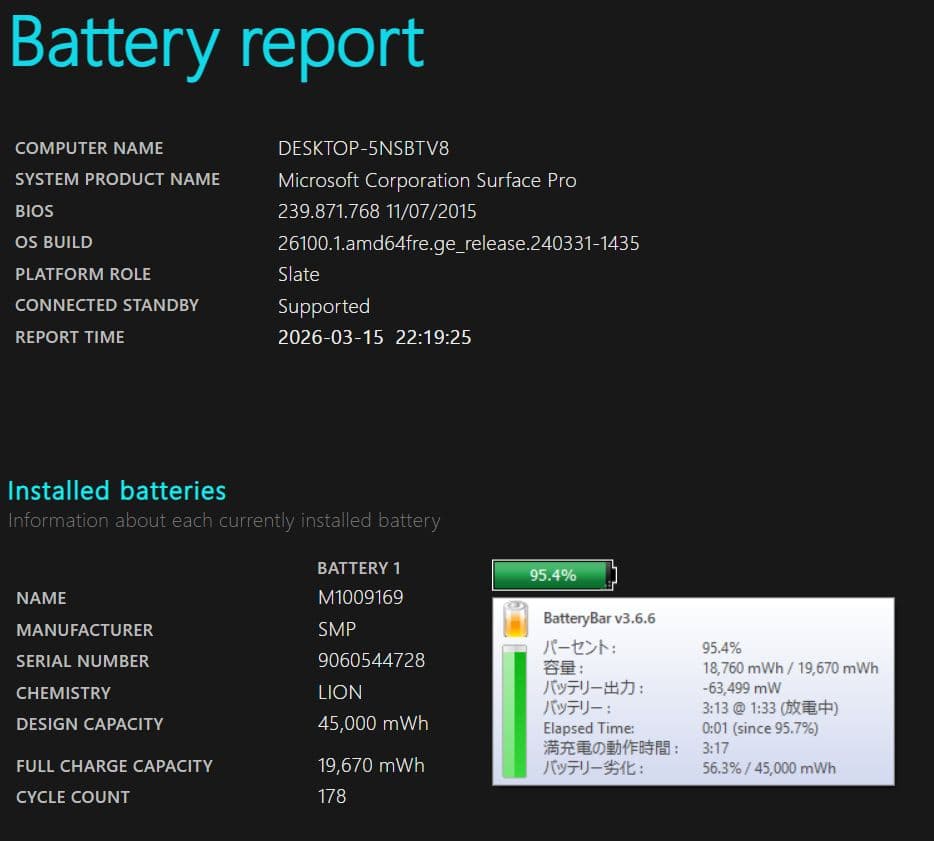Click the 'BIOS' label
934x841 pixels.
(x=35, y=211)
